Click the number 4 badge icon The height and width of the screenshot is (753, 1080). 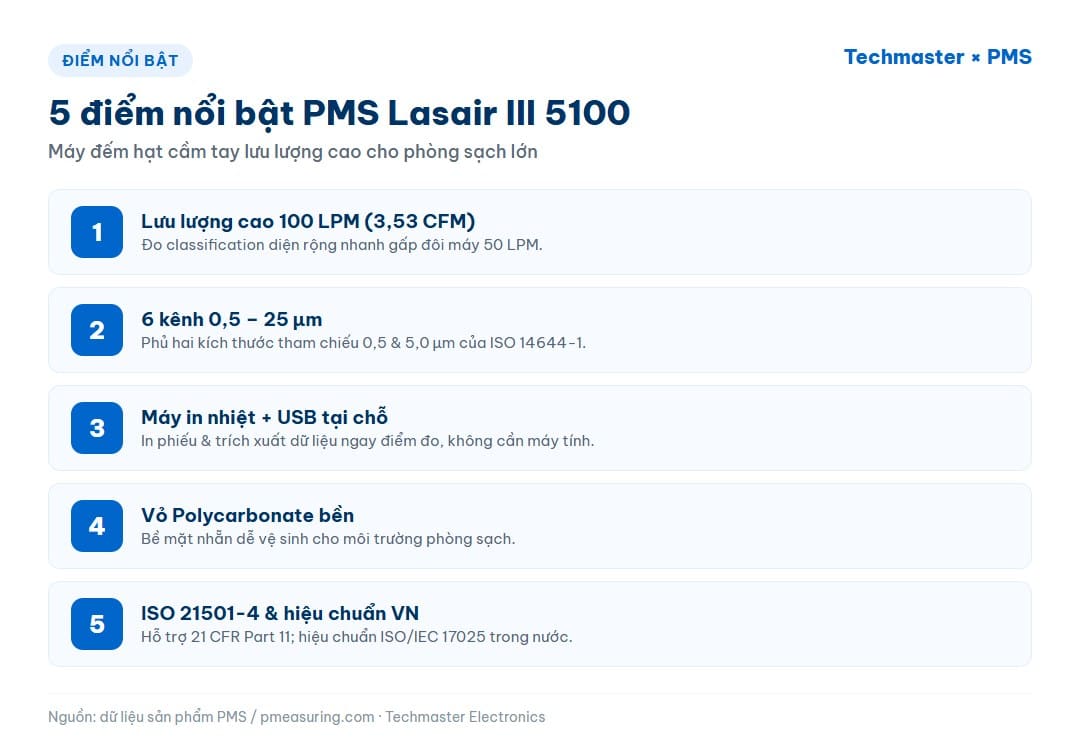(97, 526)
